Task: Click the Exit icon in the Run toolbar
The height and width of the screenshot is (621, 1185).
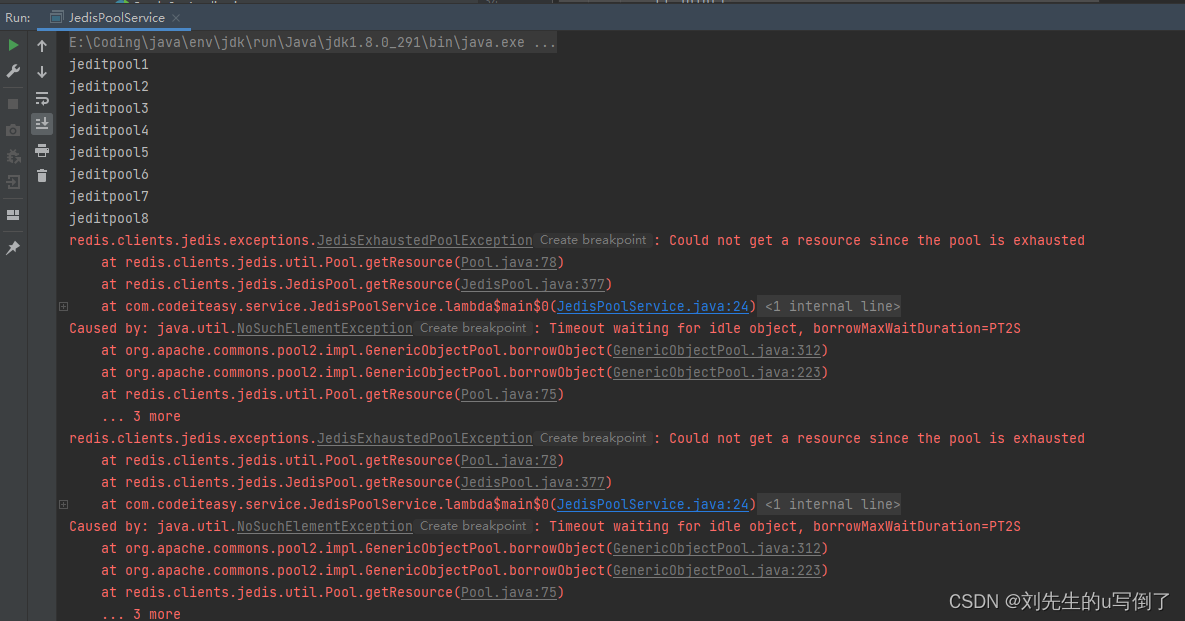Action: point(13,182)
